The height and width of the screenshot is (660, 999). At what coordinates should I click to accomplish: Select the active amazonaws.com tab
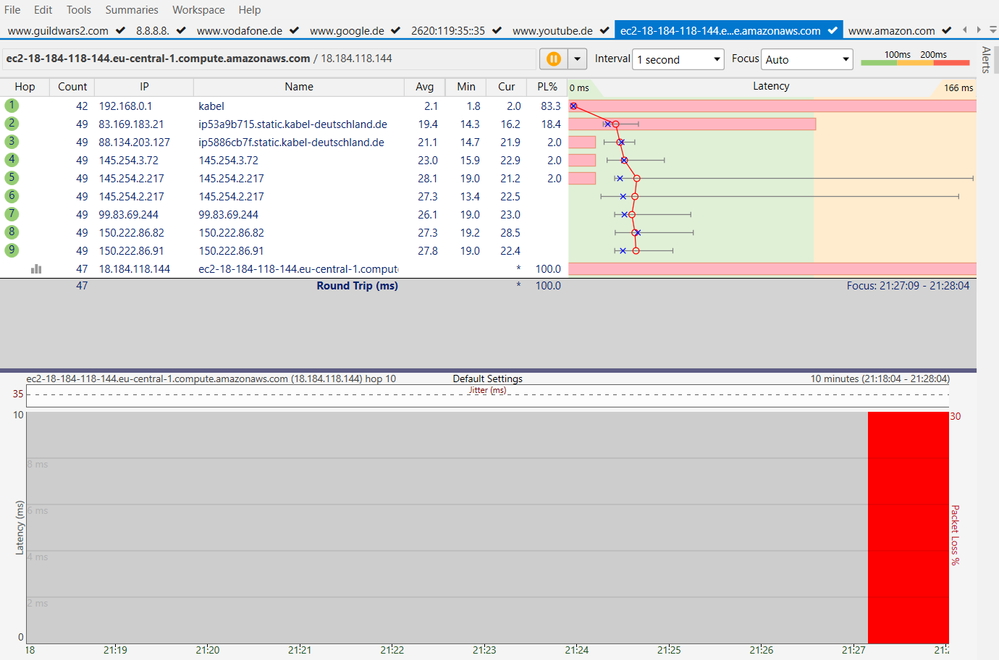(728, 30)
